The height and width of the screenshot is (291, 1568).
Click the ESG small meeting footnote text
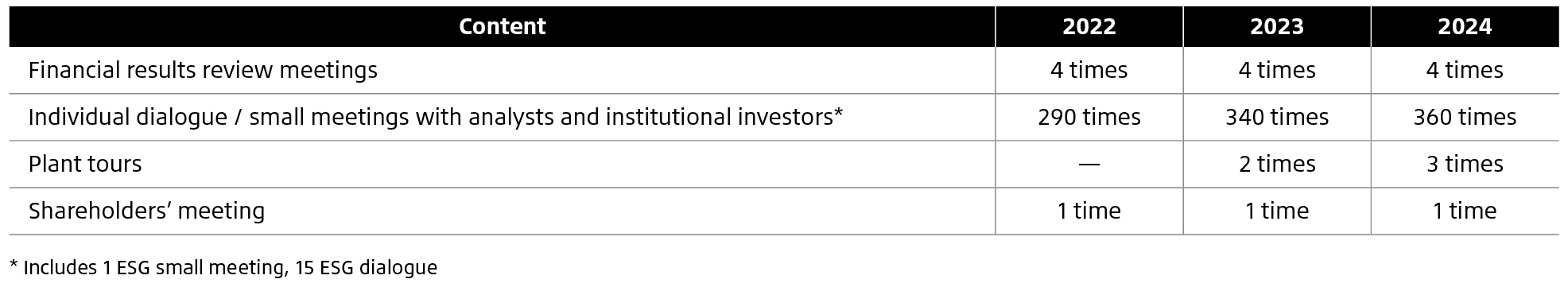(x=223, y=268)
